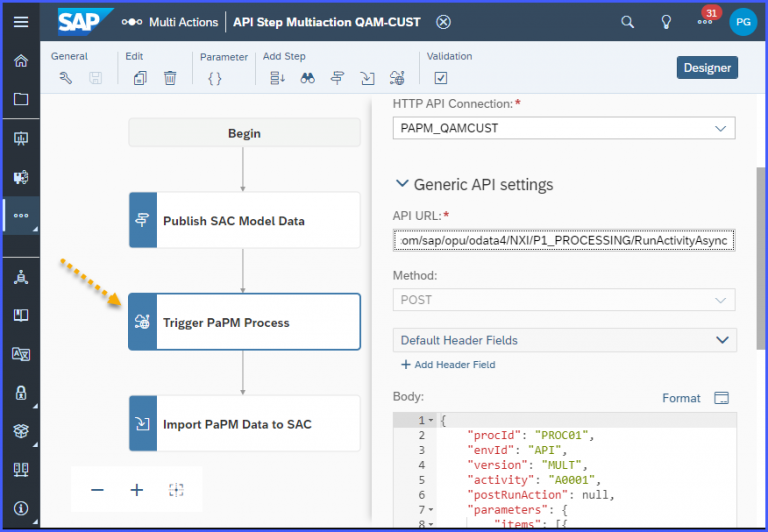768x532 pixels.
Task: Expand body editor to full screen icon
Action: [x=721, y=398]
